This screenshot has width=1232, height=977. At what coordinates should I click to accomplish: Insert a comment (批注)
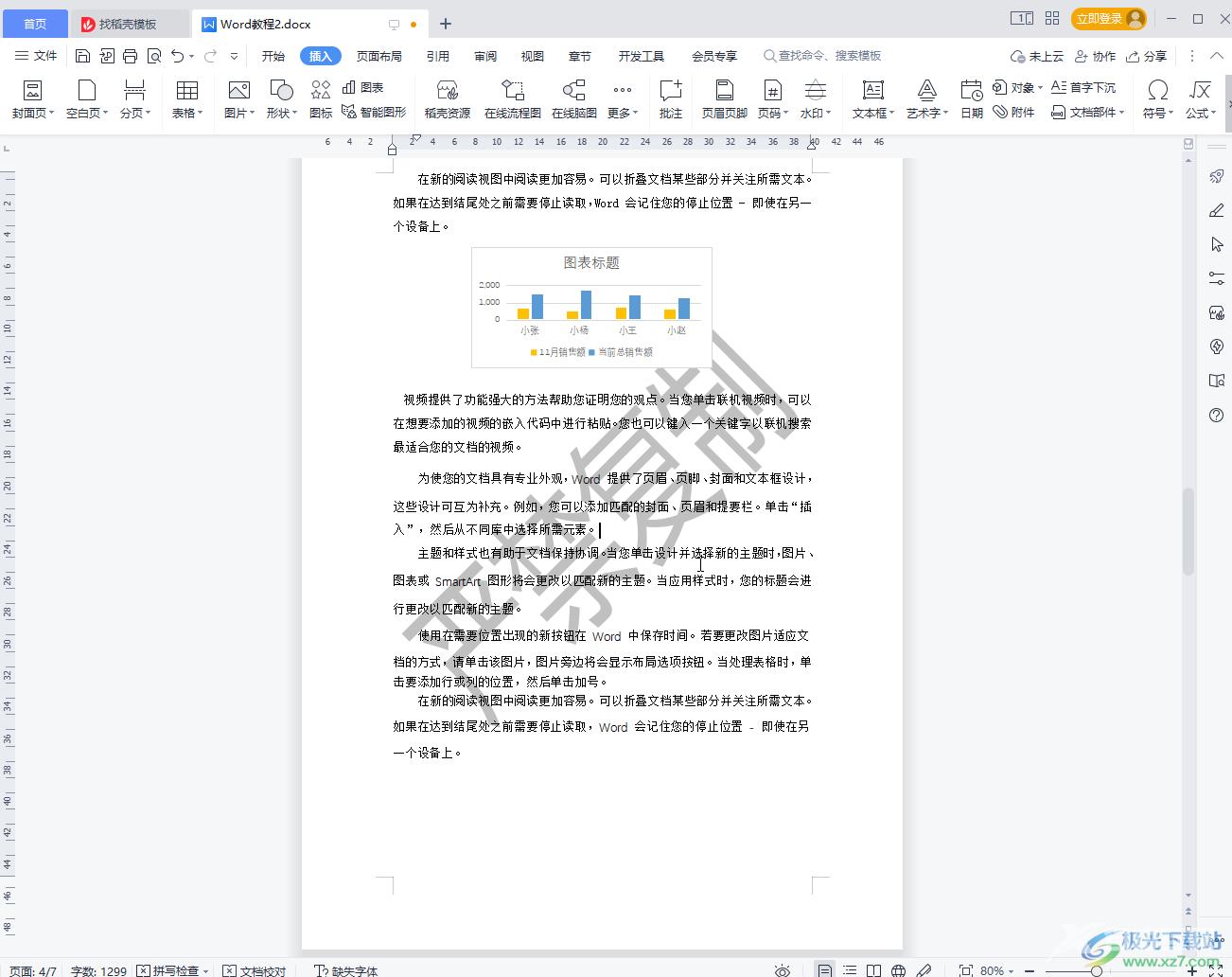pyautogui.click(x=671, y=98)
